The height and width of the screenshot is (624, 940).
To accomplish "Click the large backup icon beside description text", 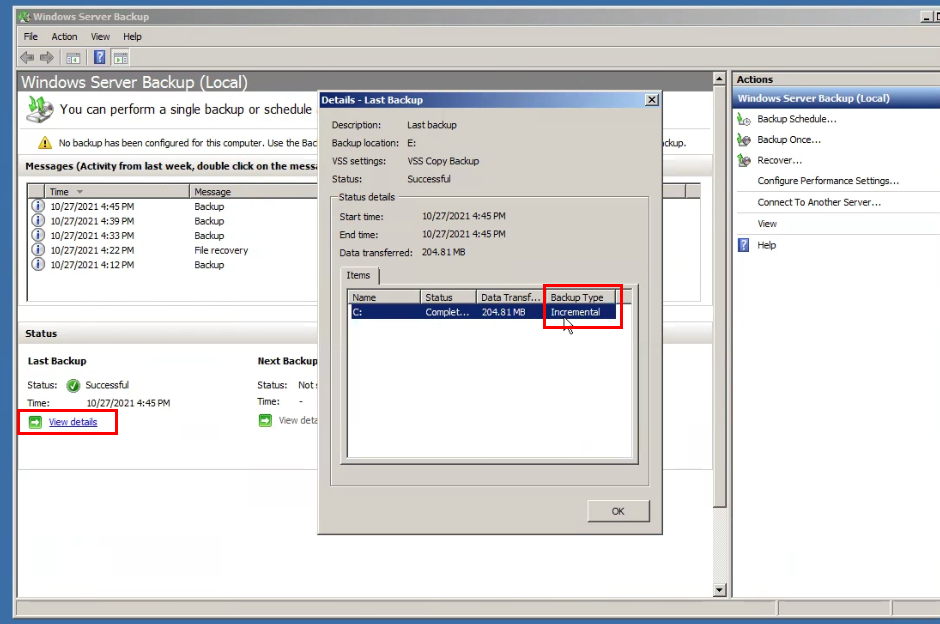I will point(40,109).
